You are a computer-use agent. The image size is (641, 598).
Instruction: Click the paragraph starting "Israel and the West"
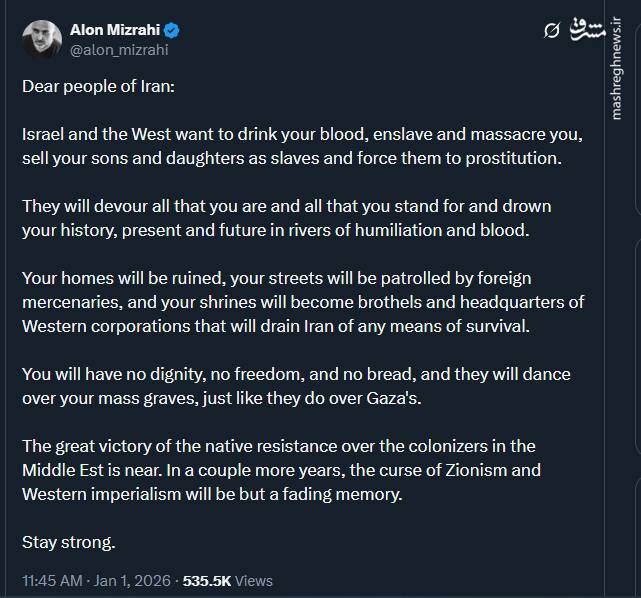point(300,146)
